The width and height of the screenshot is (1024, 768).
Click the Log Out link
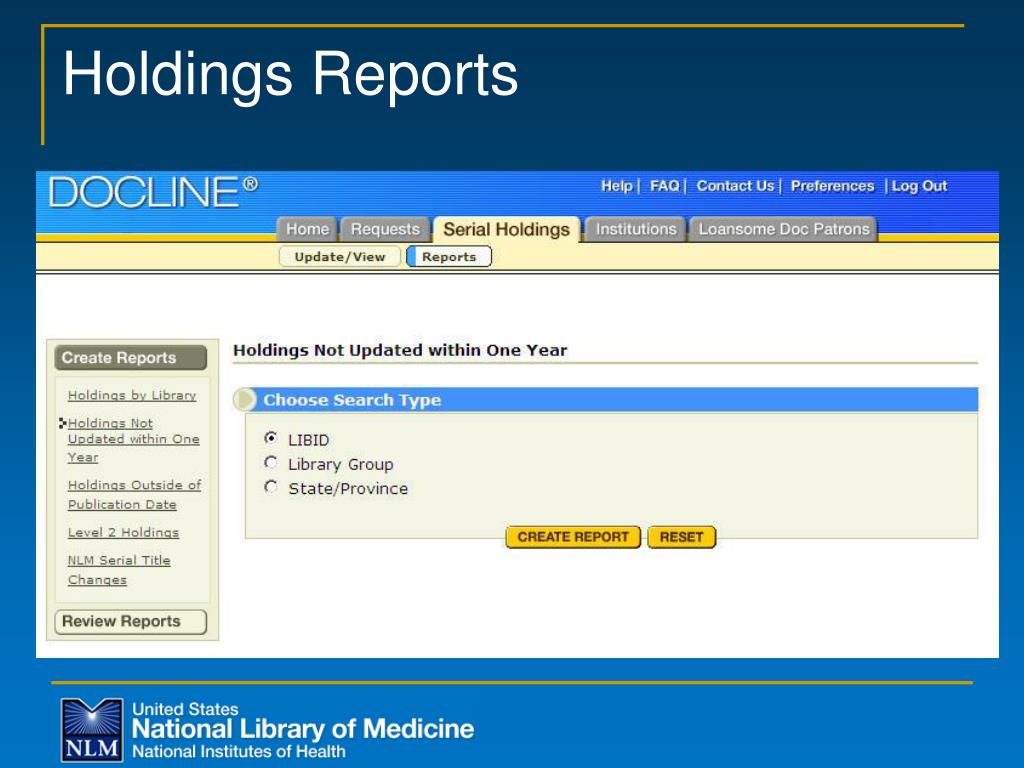pyautogui.click(x=919, y=186)
